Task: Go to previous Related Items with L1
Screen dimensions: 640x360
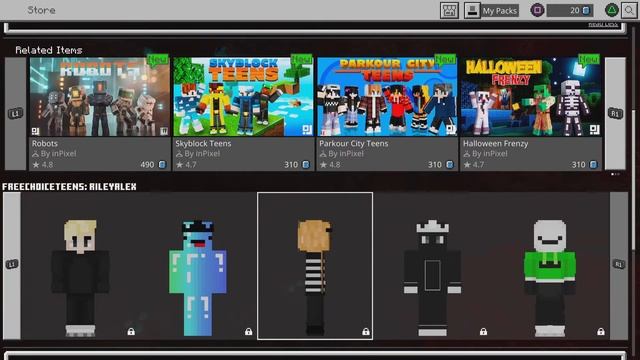Action: (x=16, y=113)
